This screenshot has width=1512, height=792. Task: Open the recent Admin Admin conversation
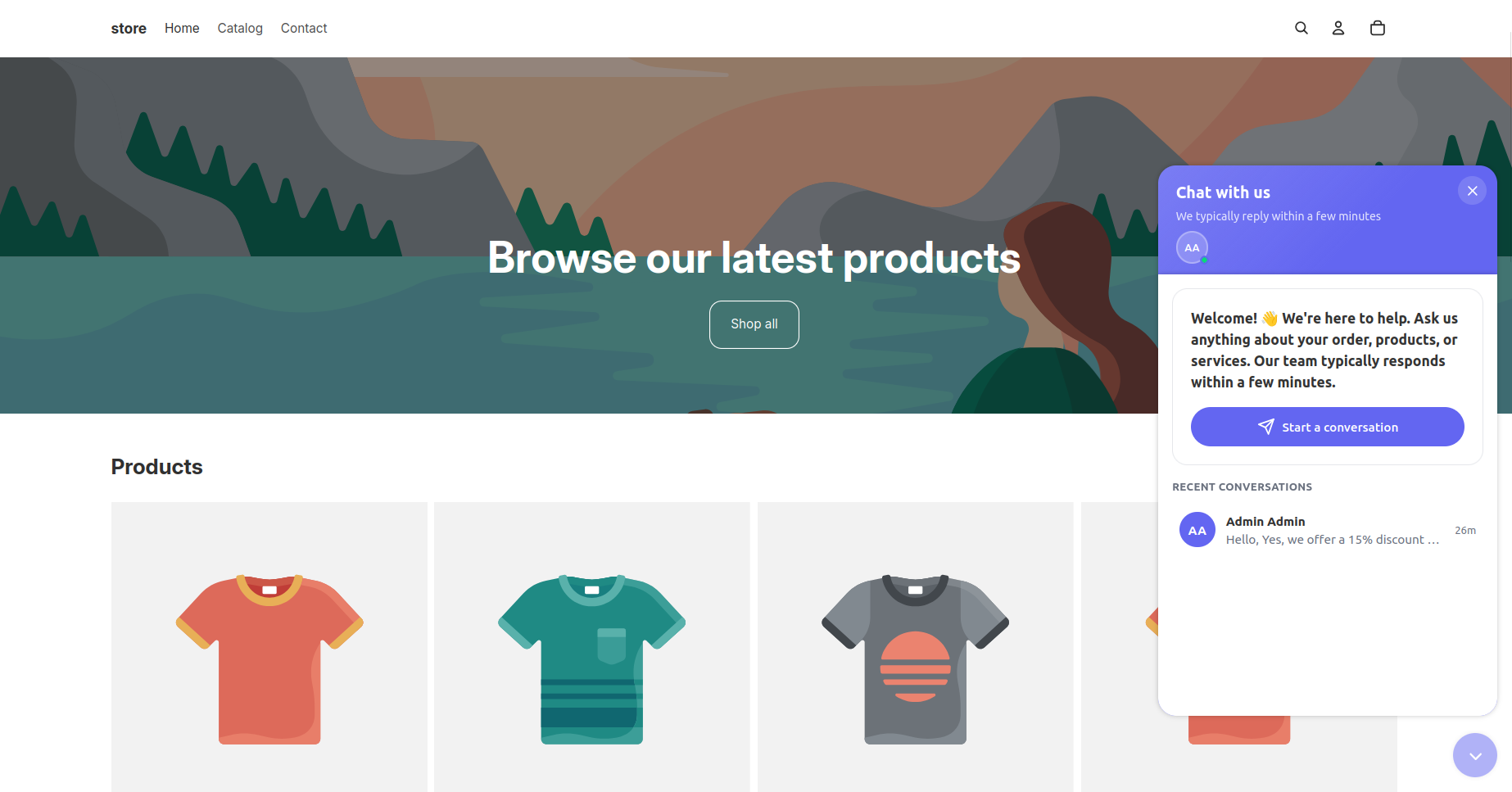pos(1332,531)
